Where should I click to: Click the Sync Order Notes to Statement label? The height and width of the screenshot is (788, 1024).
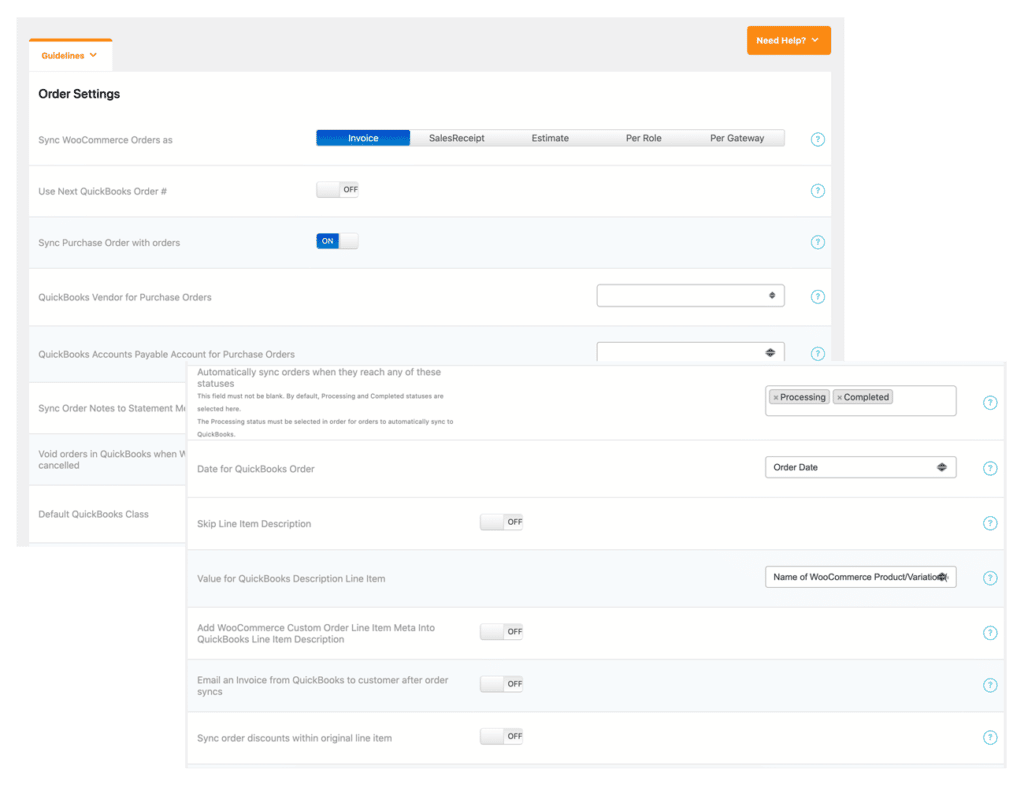click(112, 408)
